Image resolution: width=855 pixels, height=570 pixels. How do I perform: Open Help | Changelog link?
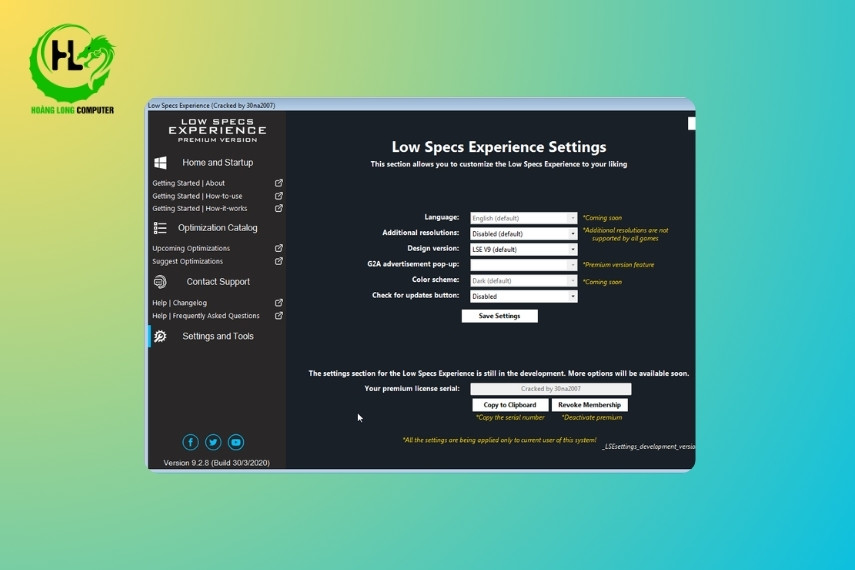coord(179,303)
